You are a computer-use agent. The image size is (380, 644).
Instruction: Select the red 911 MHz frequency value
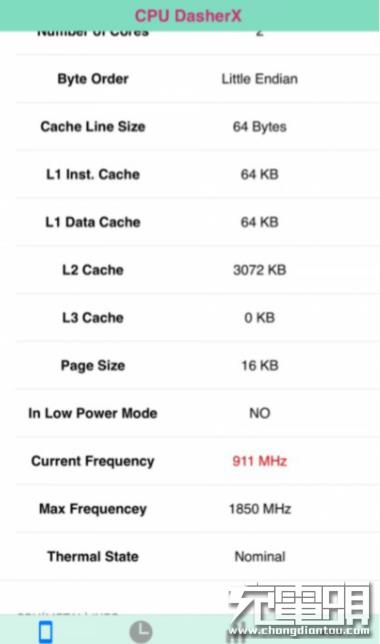click(260, 461)
